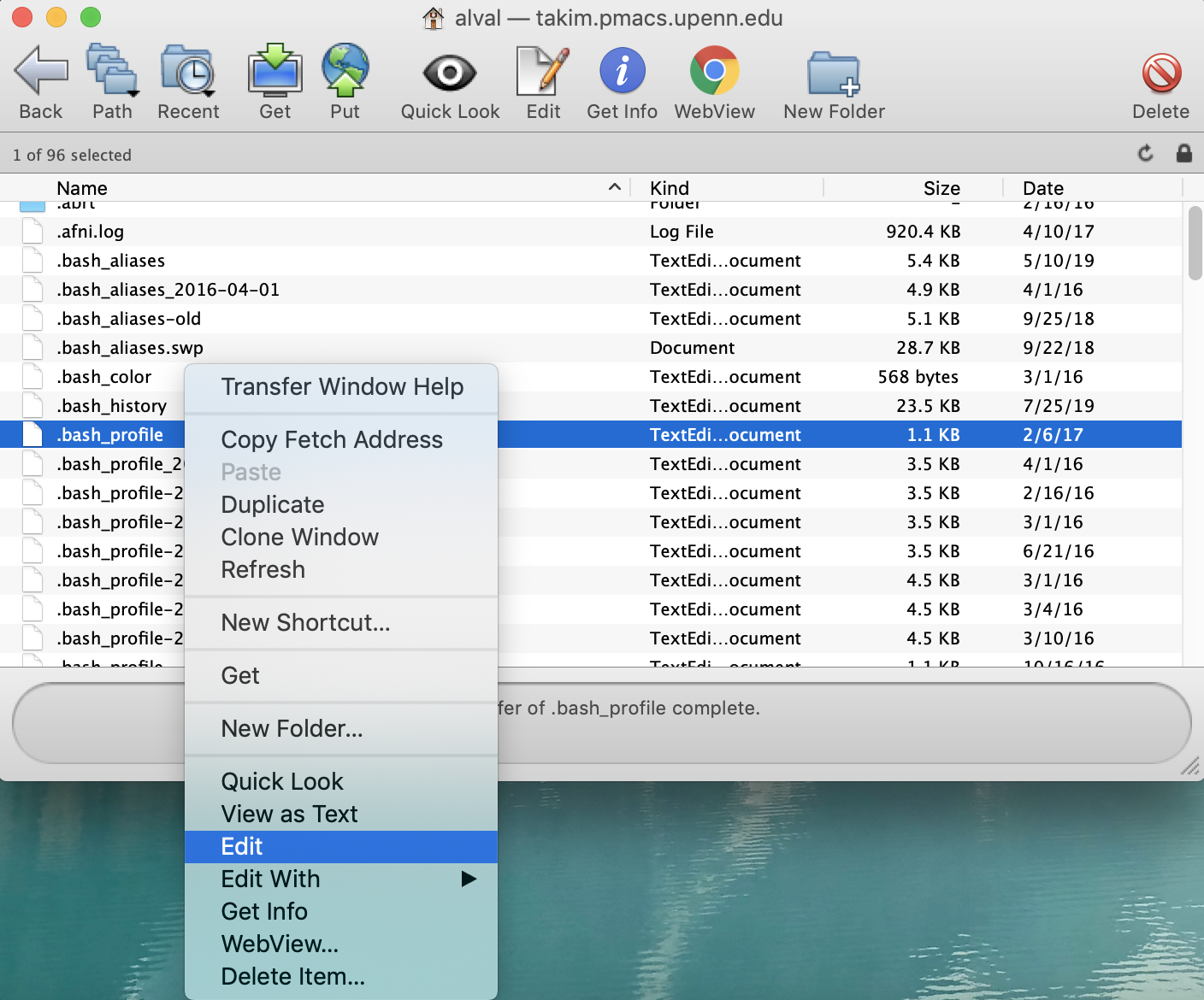Screen dimensions: 1204x1000
Task: Toggle Name column sort order arrow
Action: click(x=614, y=187)
